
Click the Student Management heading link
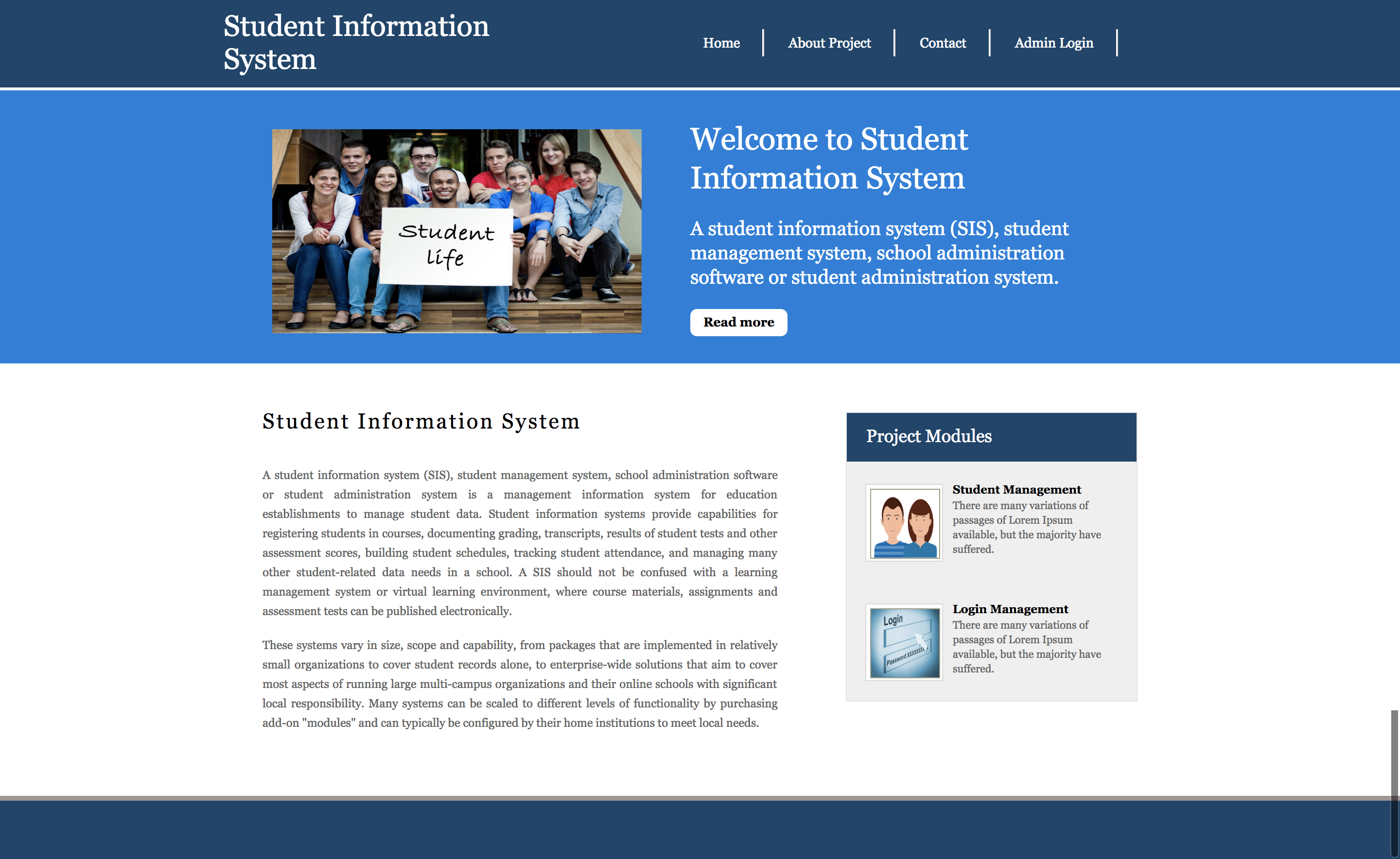[x=1016, y=489]
